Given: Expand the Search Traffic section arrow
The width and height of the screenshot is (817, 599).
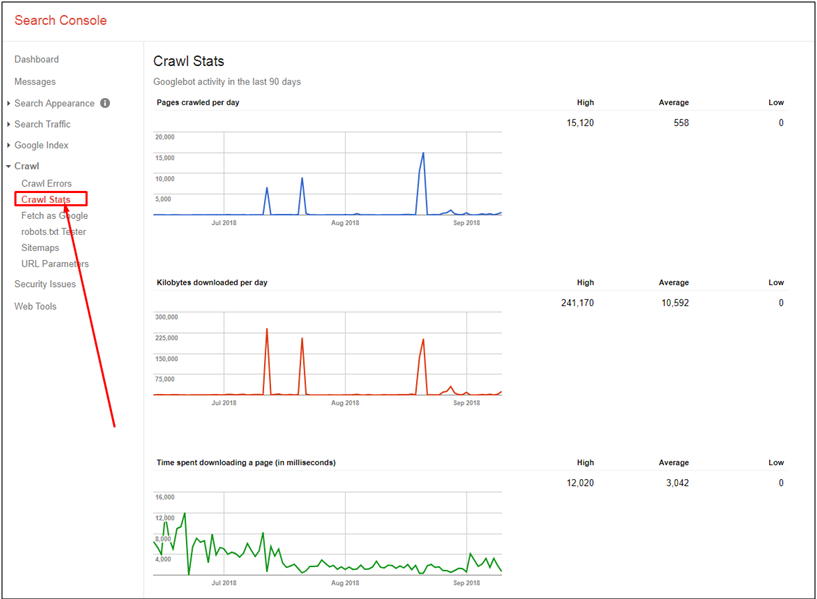Looking at the screenshot, I should [x=8, y=124].
